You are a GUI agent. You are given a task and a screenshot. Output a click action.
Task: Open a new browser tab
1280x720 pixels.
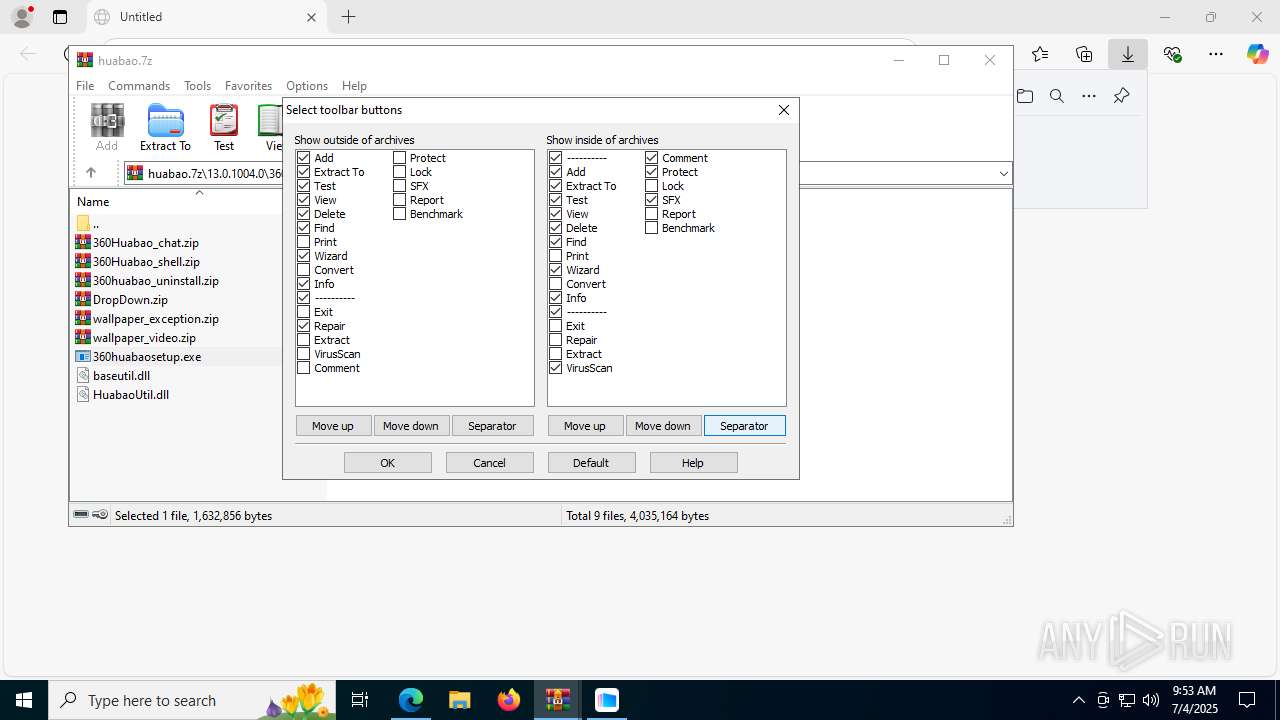(x=348, y=17)
